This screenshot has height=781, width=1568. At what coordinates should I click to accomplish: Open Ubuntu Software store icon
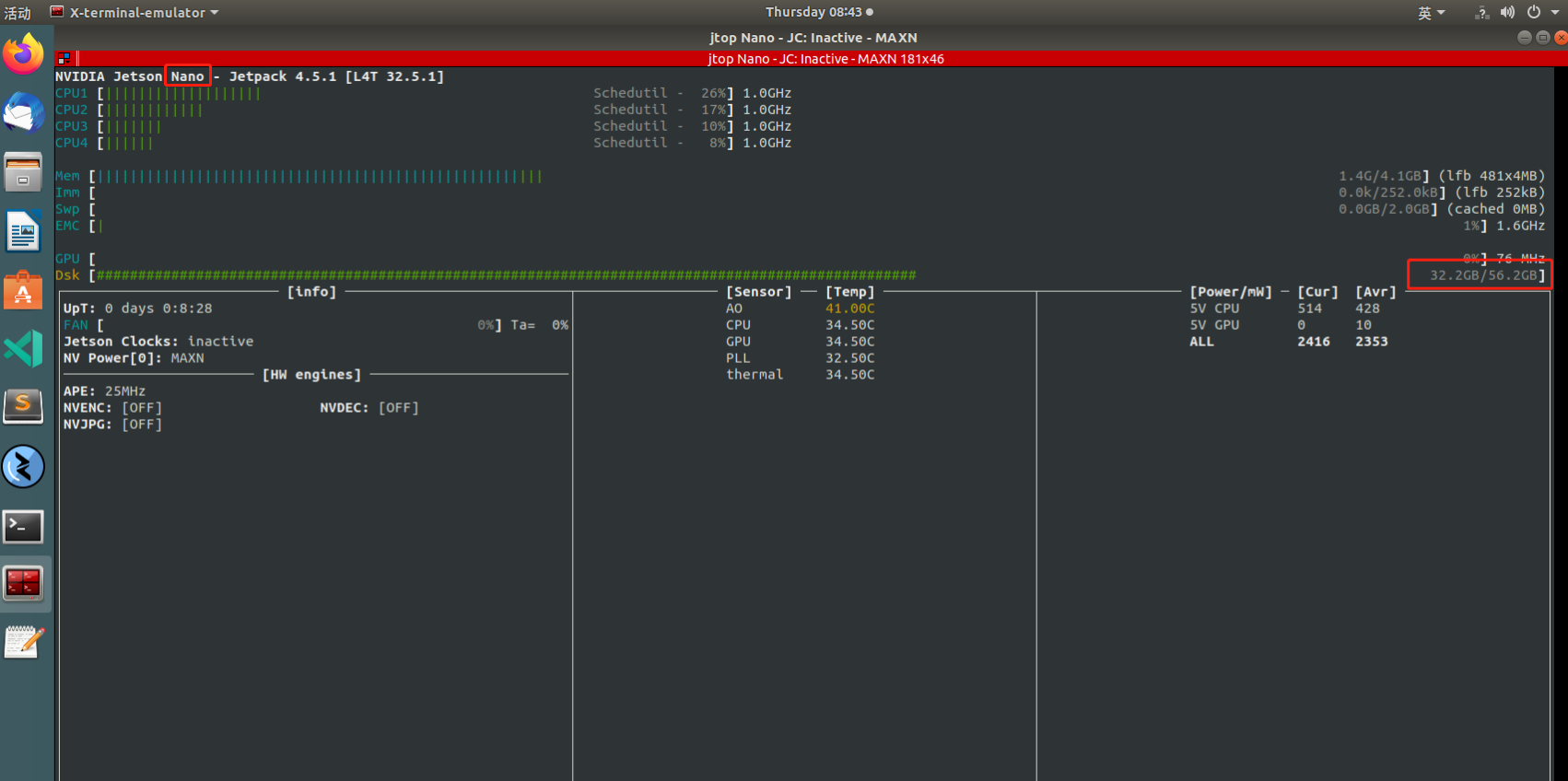(23, 290)
